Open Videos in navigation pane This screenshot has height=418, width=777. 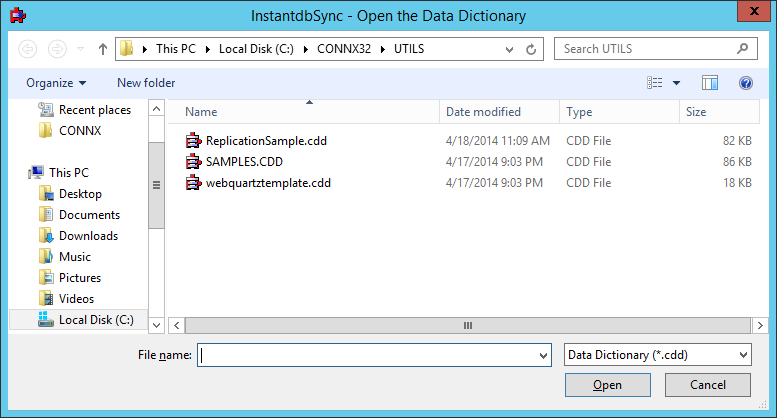coord(76,299)
